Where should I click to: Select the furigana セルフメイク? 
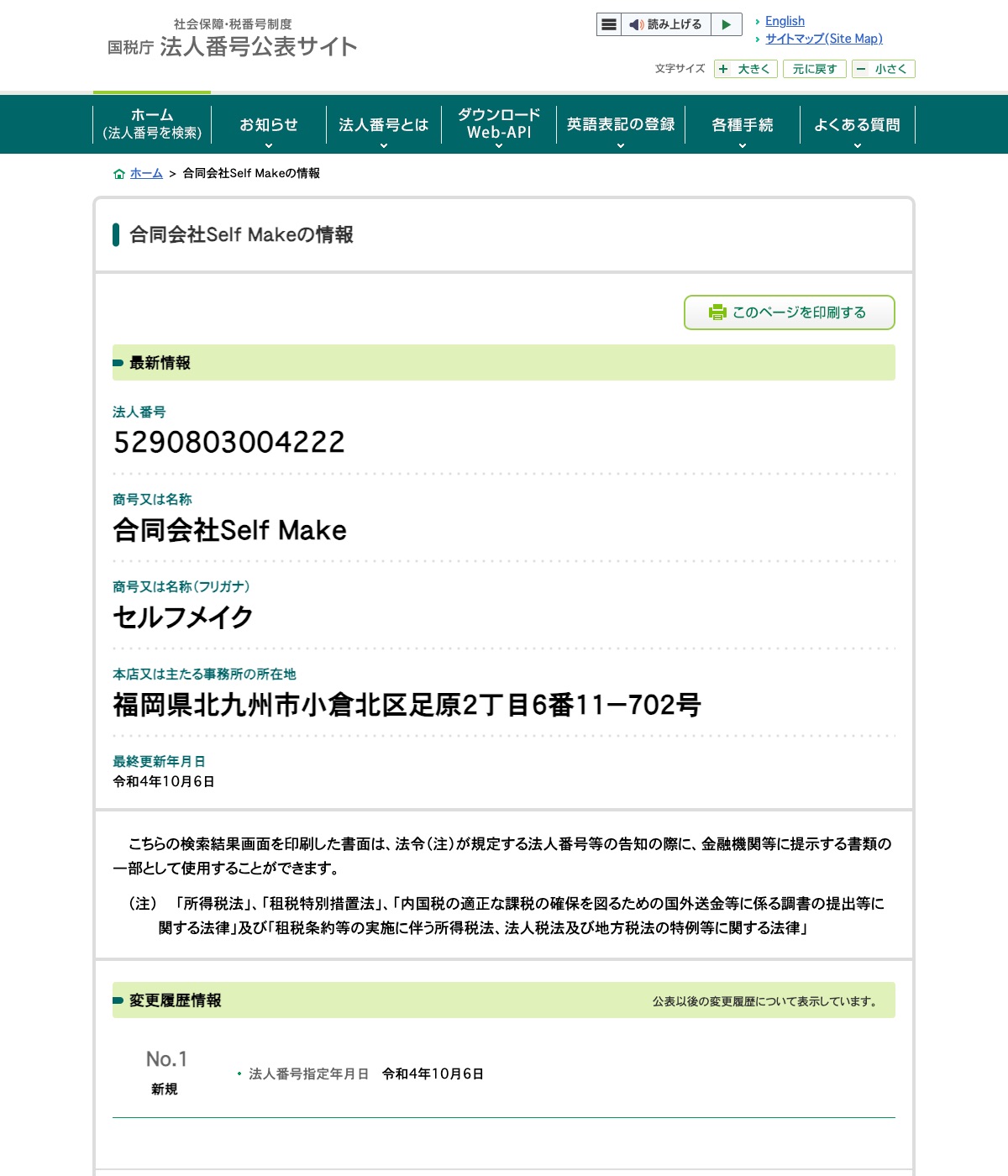coord(183,617)
